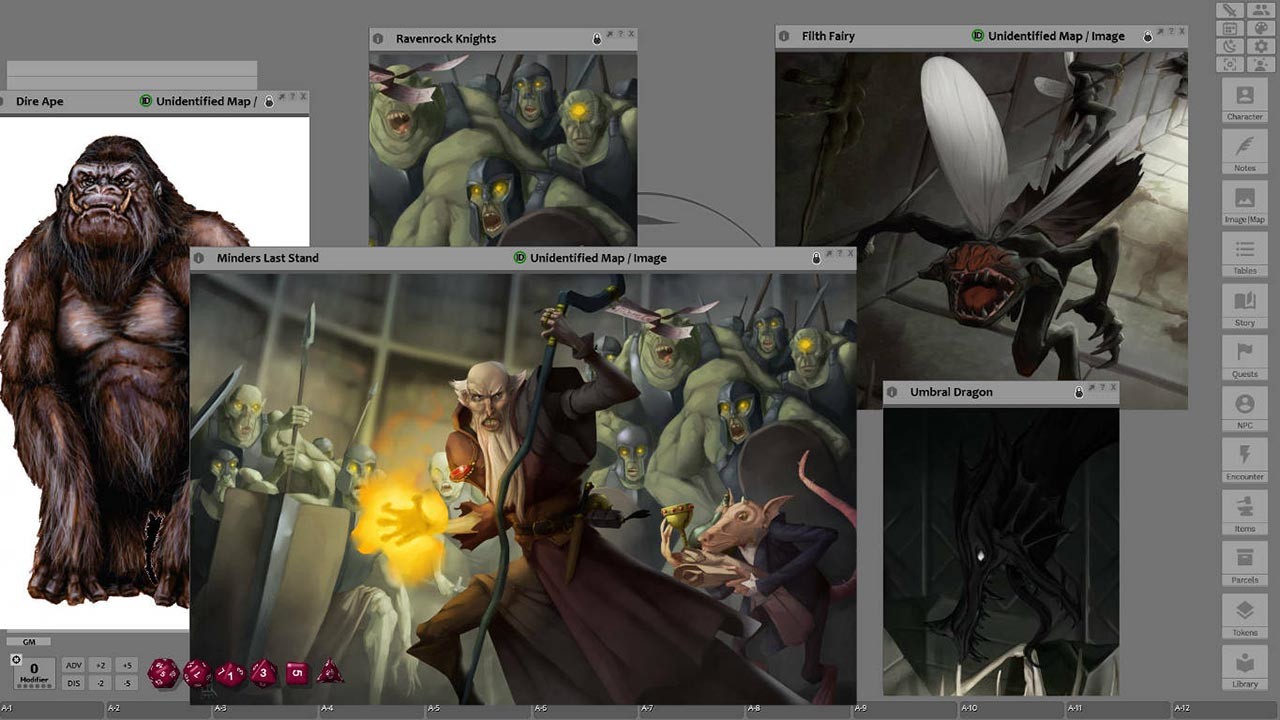Toggle the ADV advantage button
Image resolution: width=1280 pixels, height=720 pixels.
73,665
